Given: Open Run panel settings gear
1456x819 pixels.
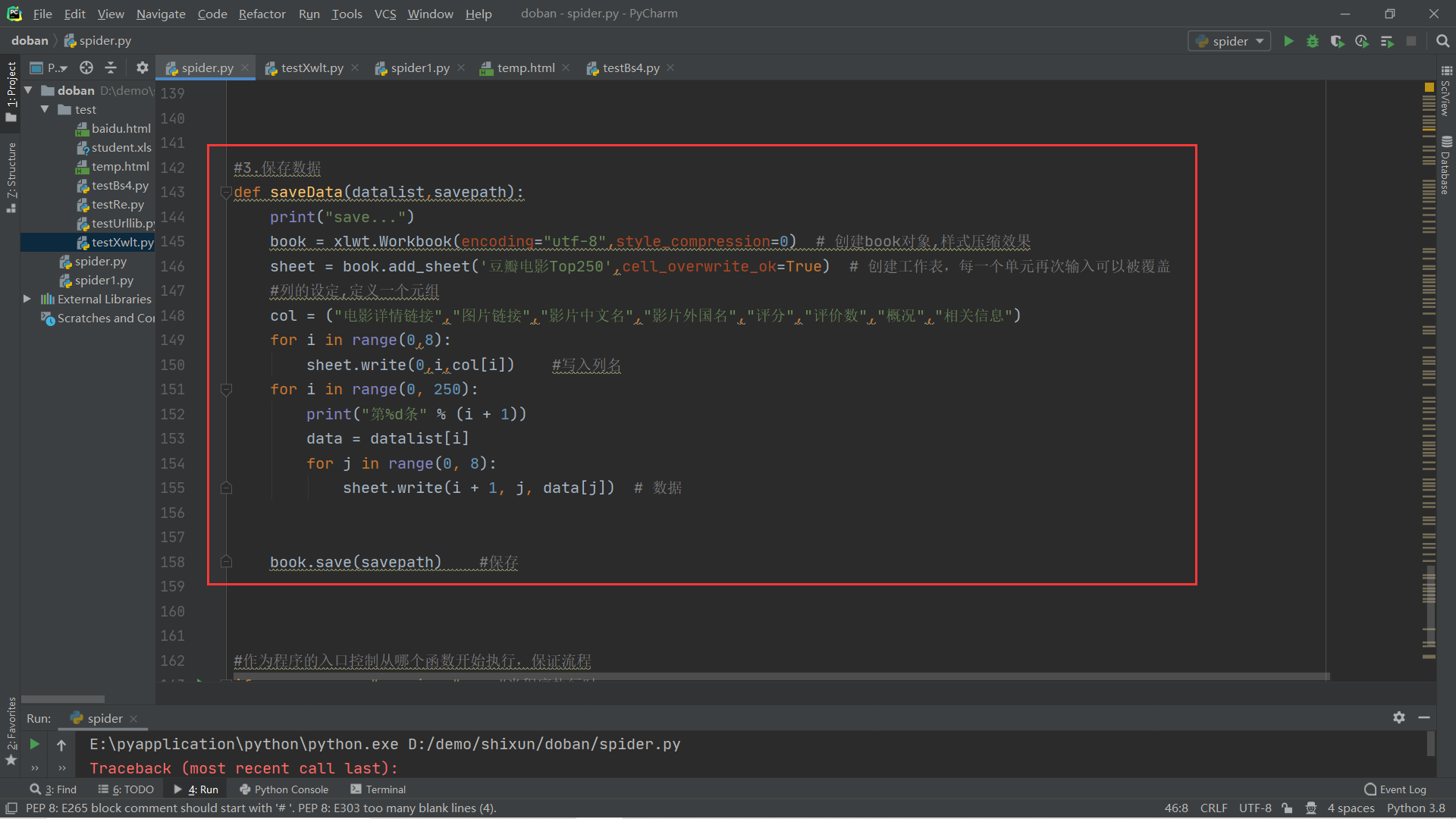Looking at the screenshot, I should coord(1399,717).
